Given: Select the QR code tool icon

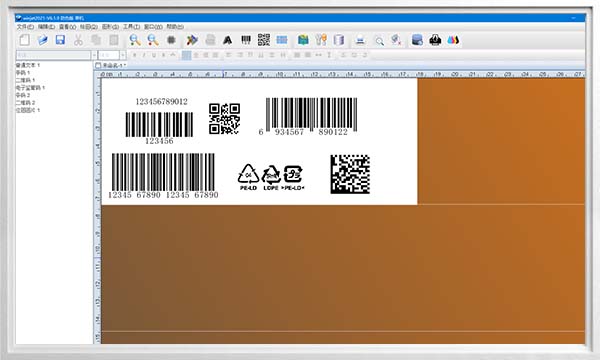Looking at the screenshot, I should (x=264, y=40).
